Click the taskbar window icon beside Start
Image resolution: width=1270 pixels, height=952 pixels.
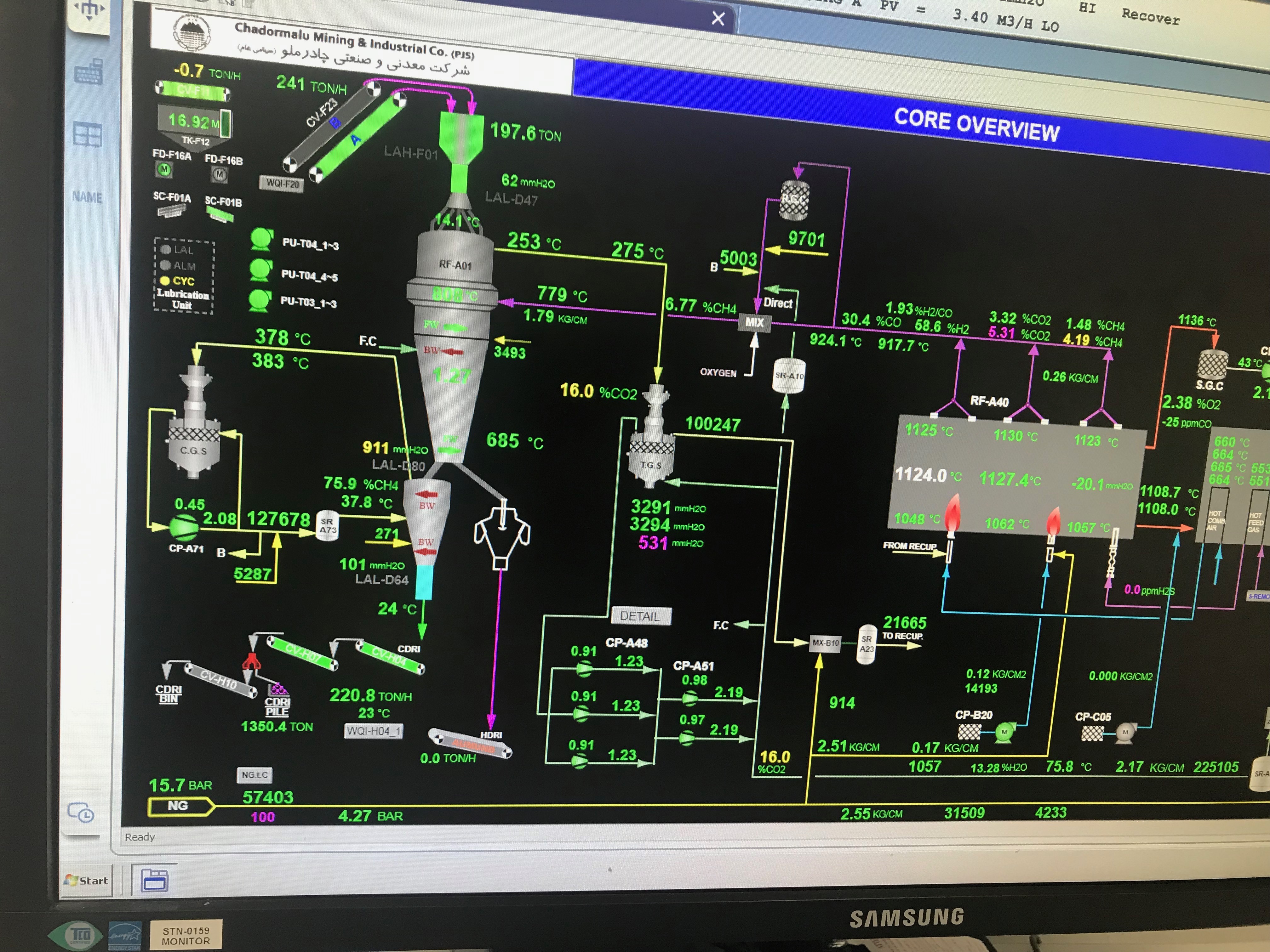click(x=154, y=880)
